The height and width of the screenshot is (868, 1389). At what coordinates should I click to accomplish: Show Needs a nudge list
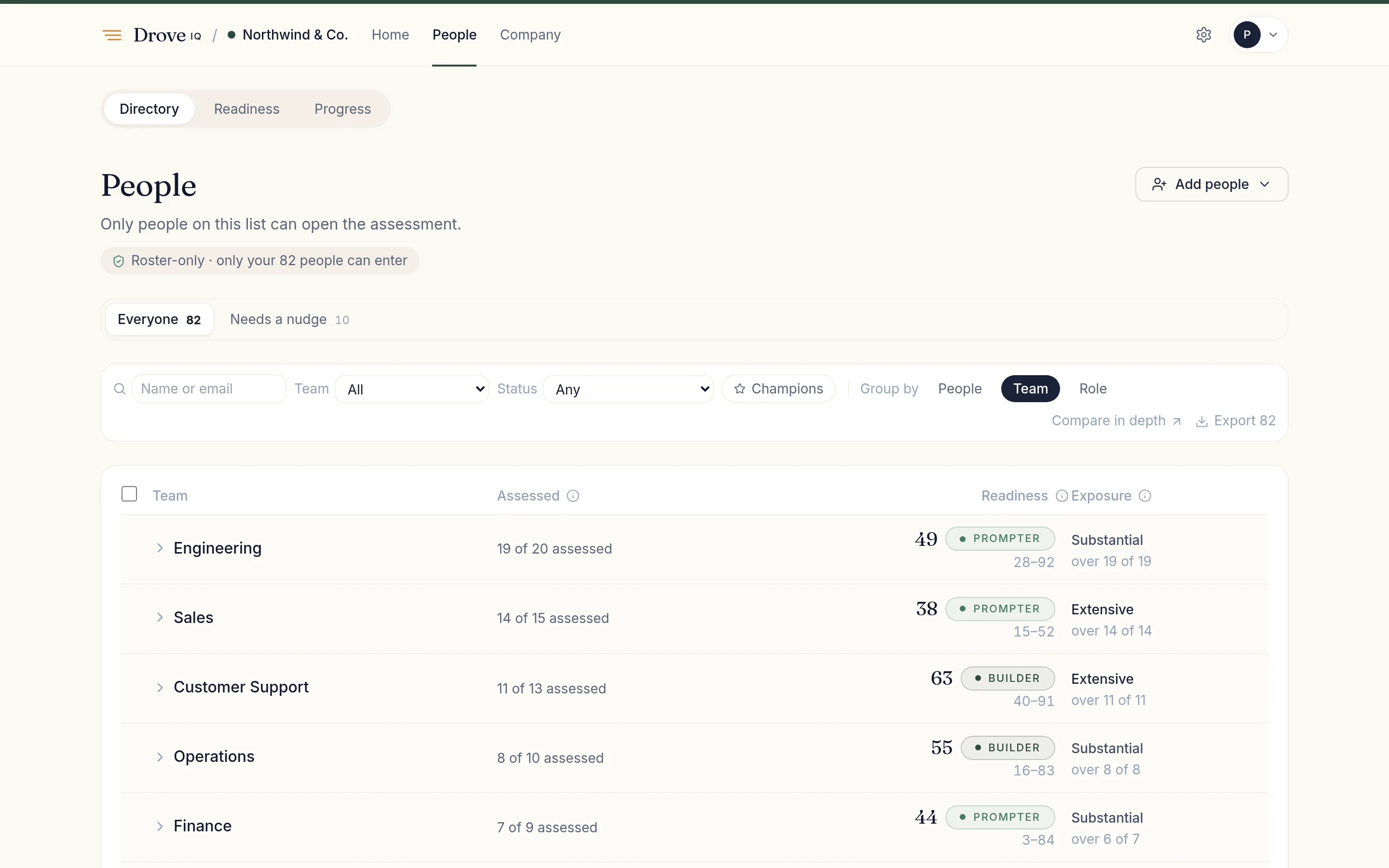(290, 320)
